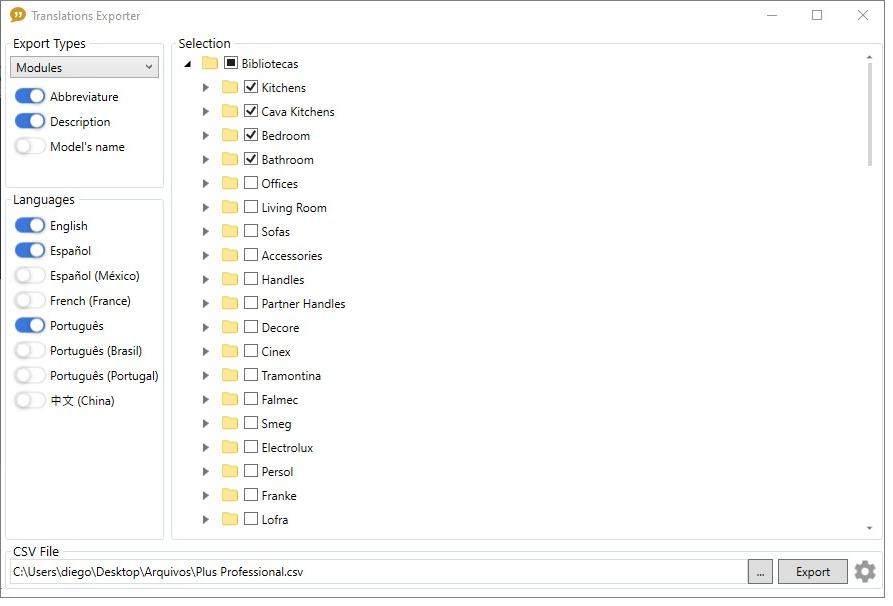Expand the Accessories tree node

tap(207, 256)
